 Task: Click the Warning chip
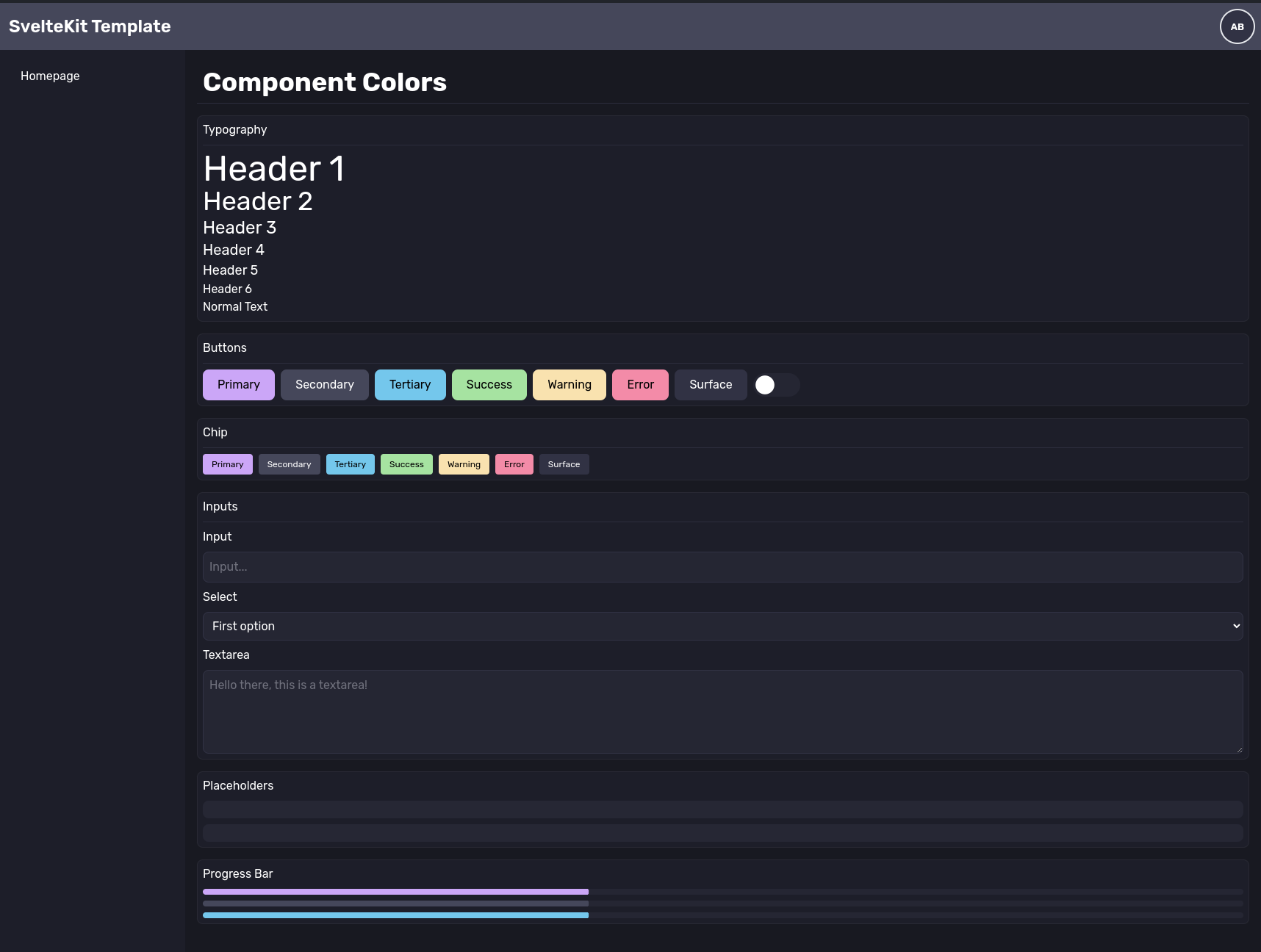click(x=464, y=464)
